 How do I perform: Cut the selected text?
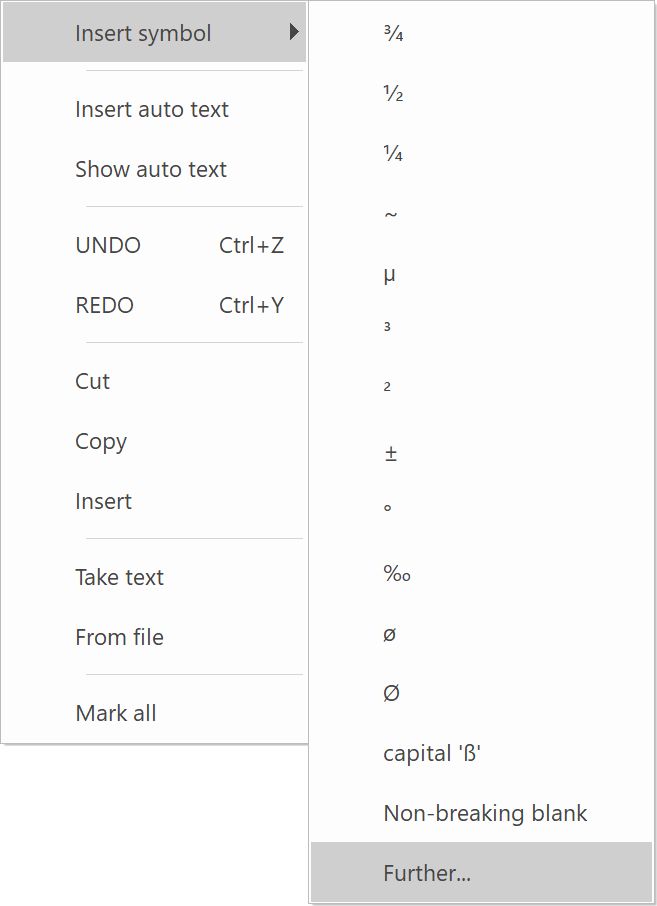(x=93, y=382)
